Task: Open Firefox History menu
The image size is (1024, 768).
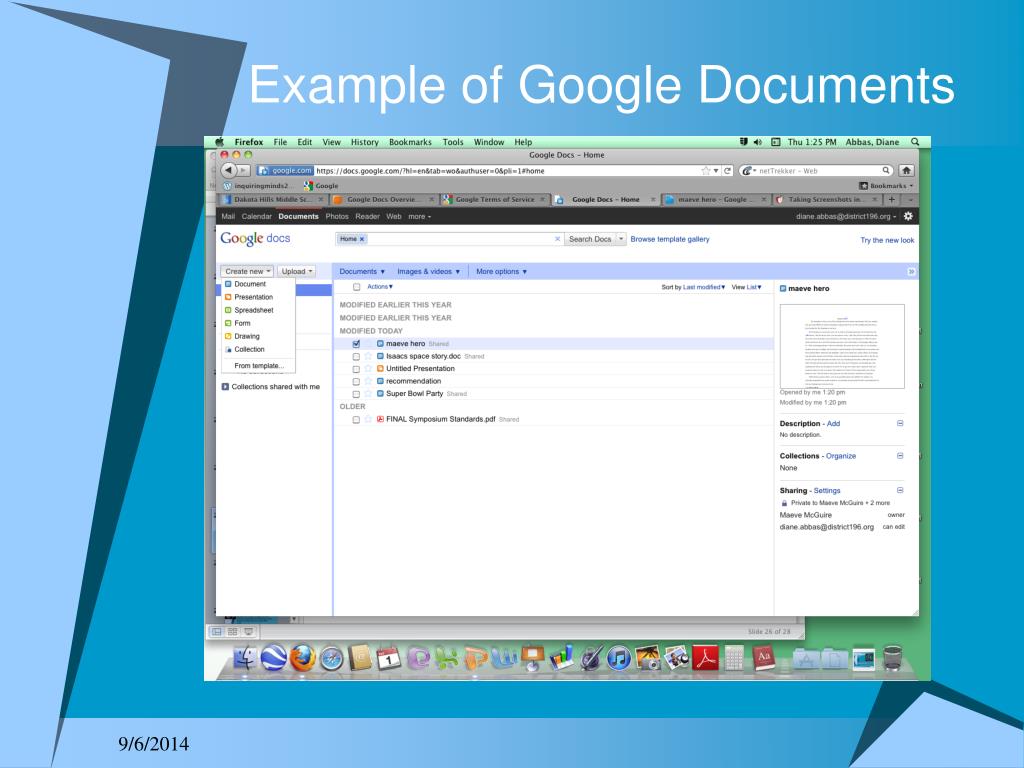Action: coord(364,142)
